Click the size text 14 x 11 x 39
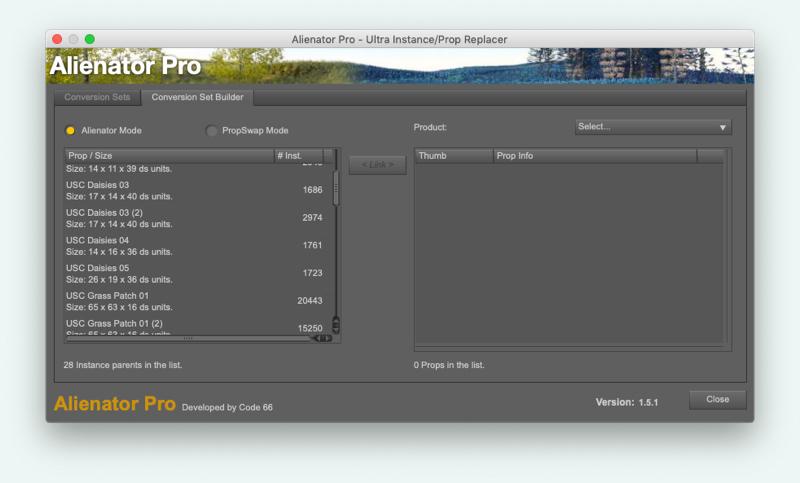The image size is (800, 483). coord(119,169)
